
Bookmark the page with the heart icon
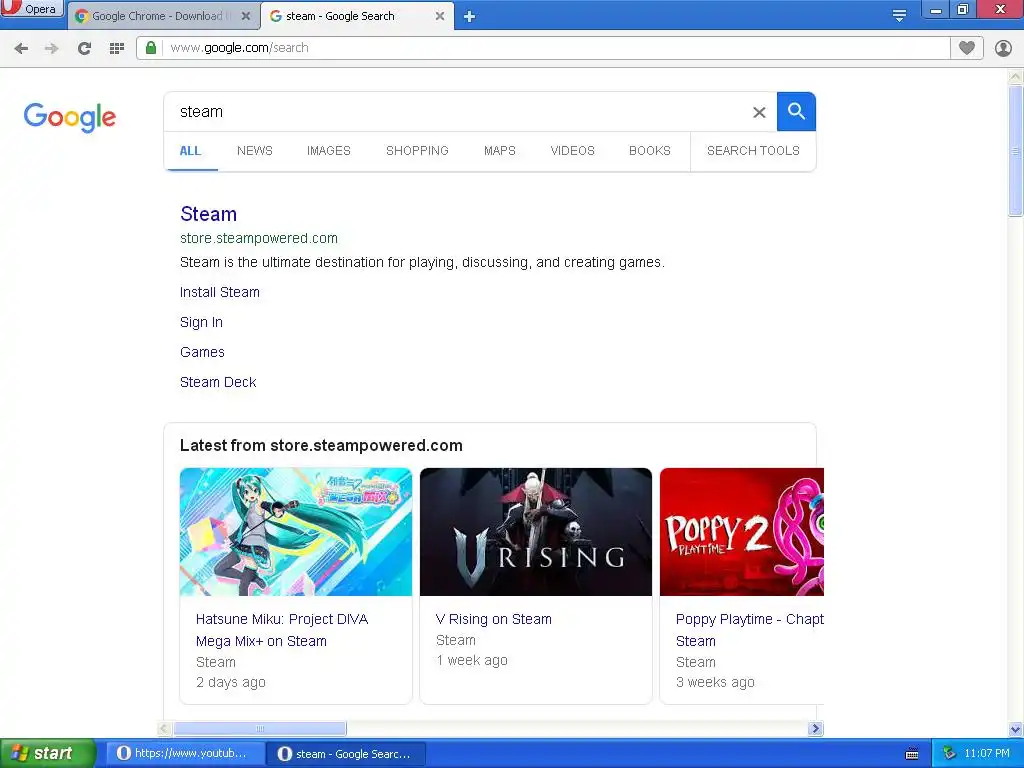pos(967,48)
